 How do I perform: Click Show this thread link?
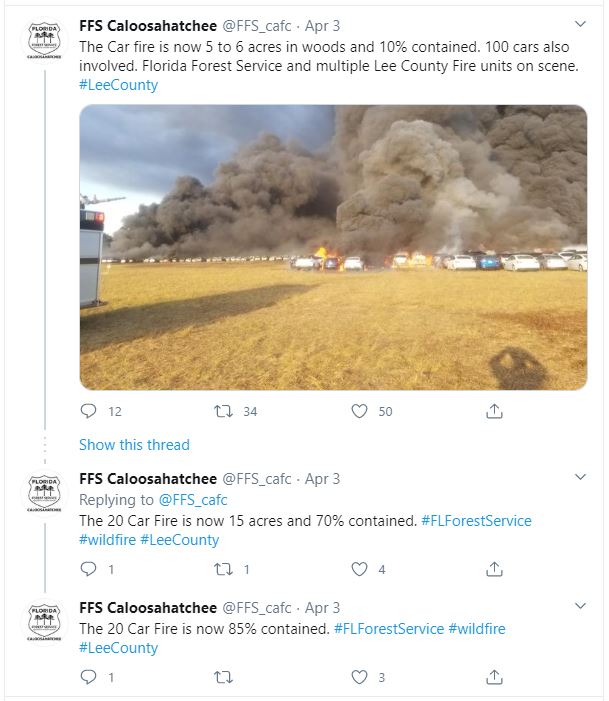click(x=134, y=444)
